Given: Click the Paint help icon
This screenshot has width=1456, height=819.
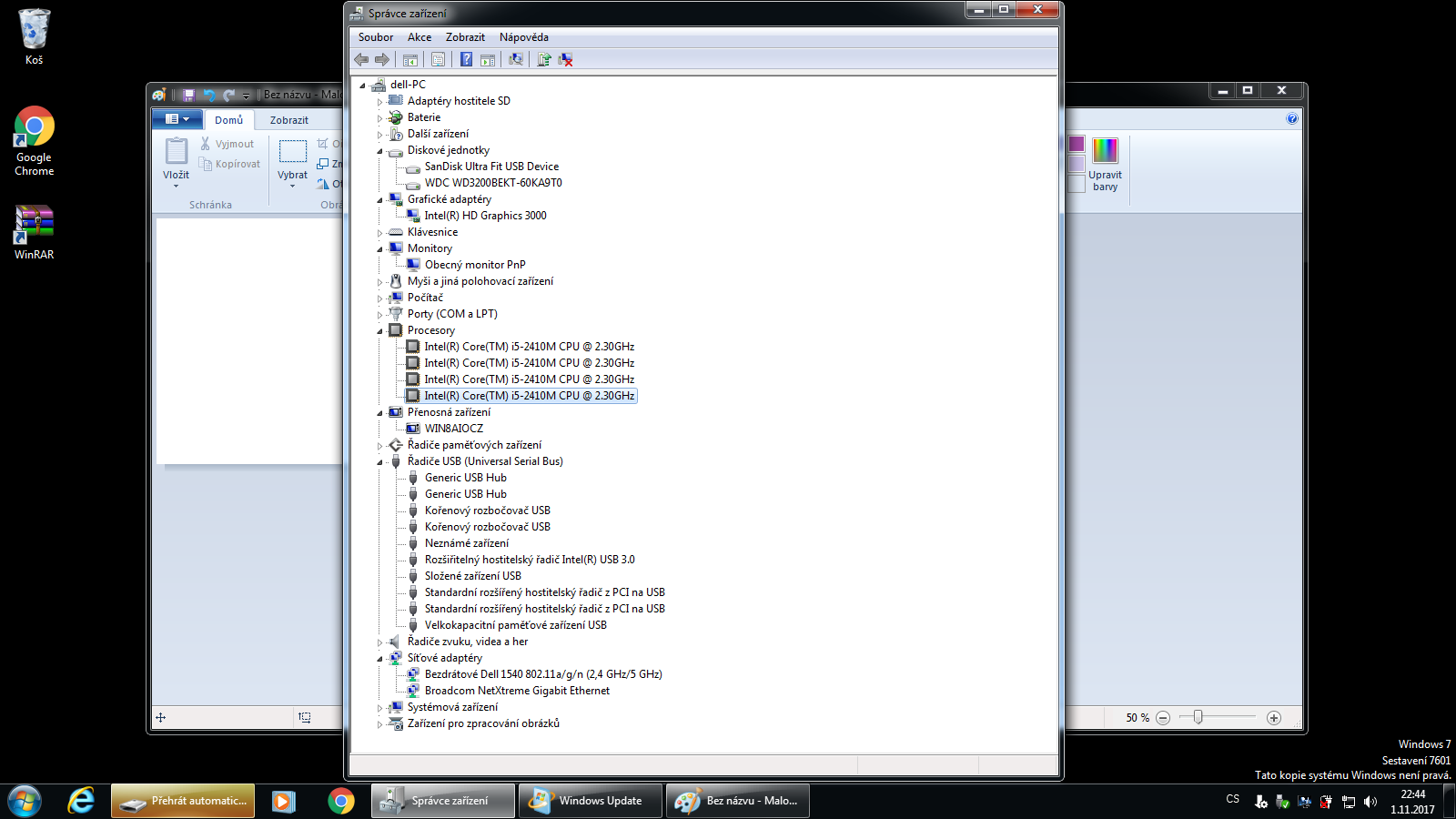Looking at the screenshot, I should (1292, 119).
